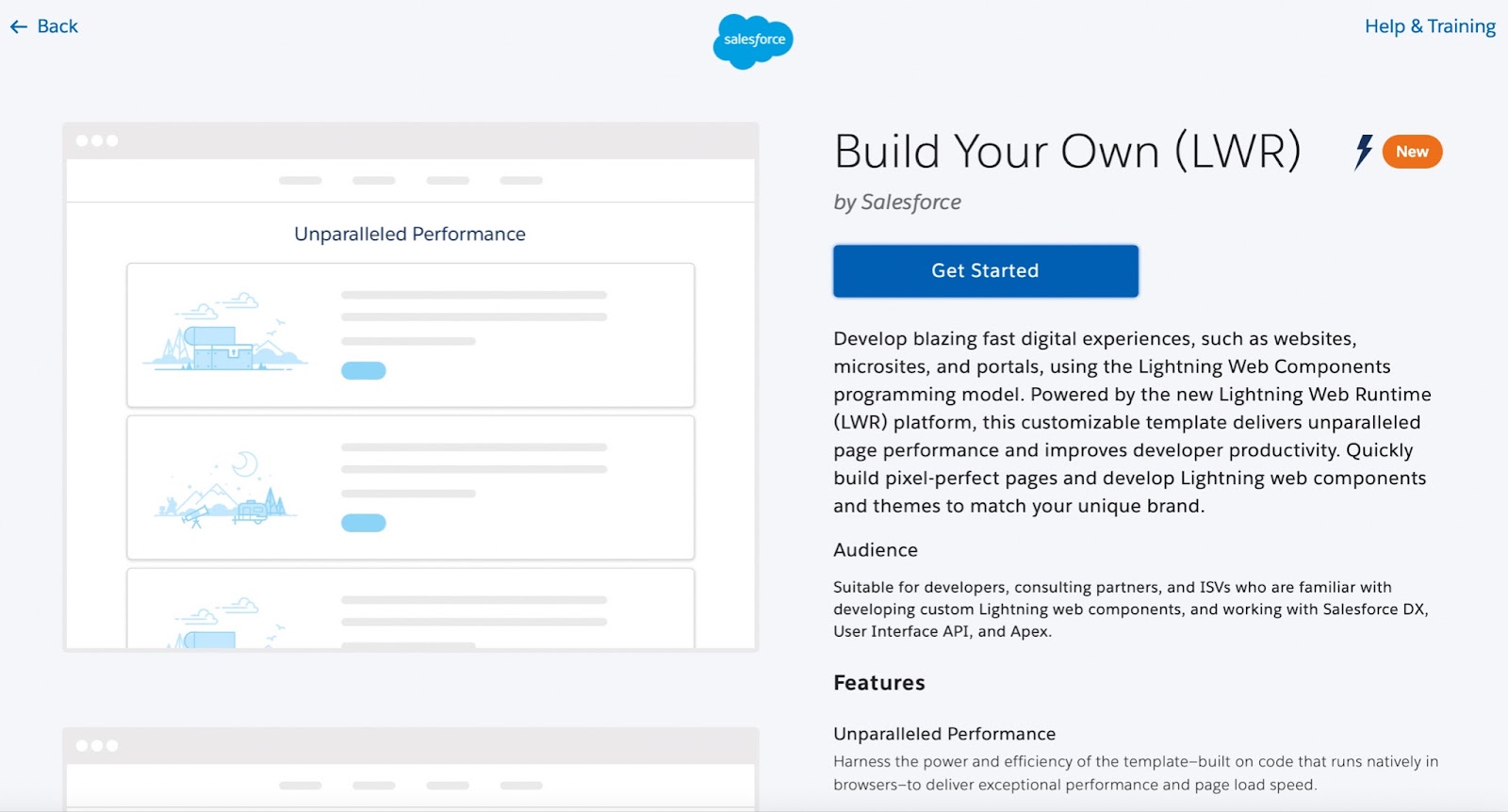
Task: Click the Audience heading
Action: [876, 550]
